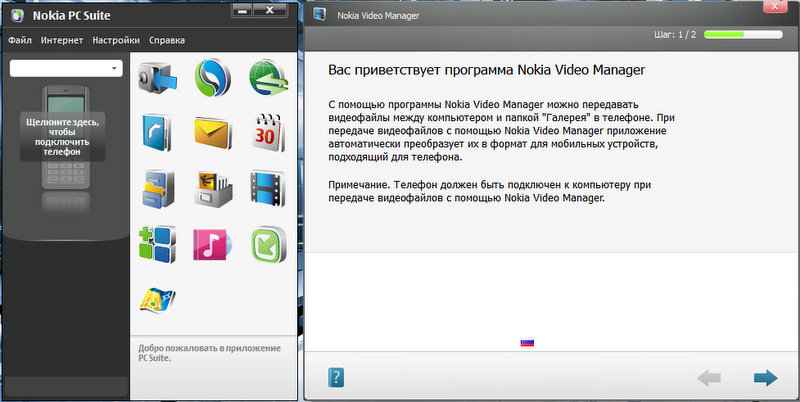Screen dimensions: 800x402
Task: Open the Calendar icon showing 30
Action: pos(268,133)
